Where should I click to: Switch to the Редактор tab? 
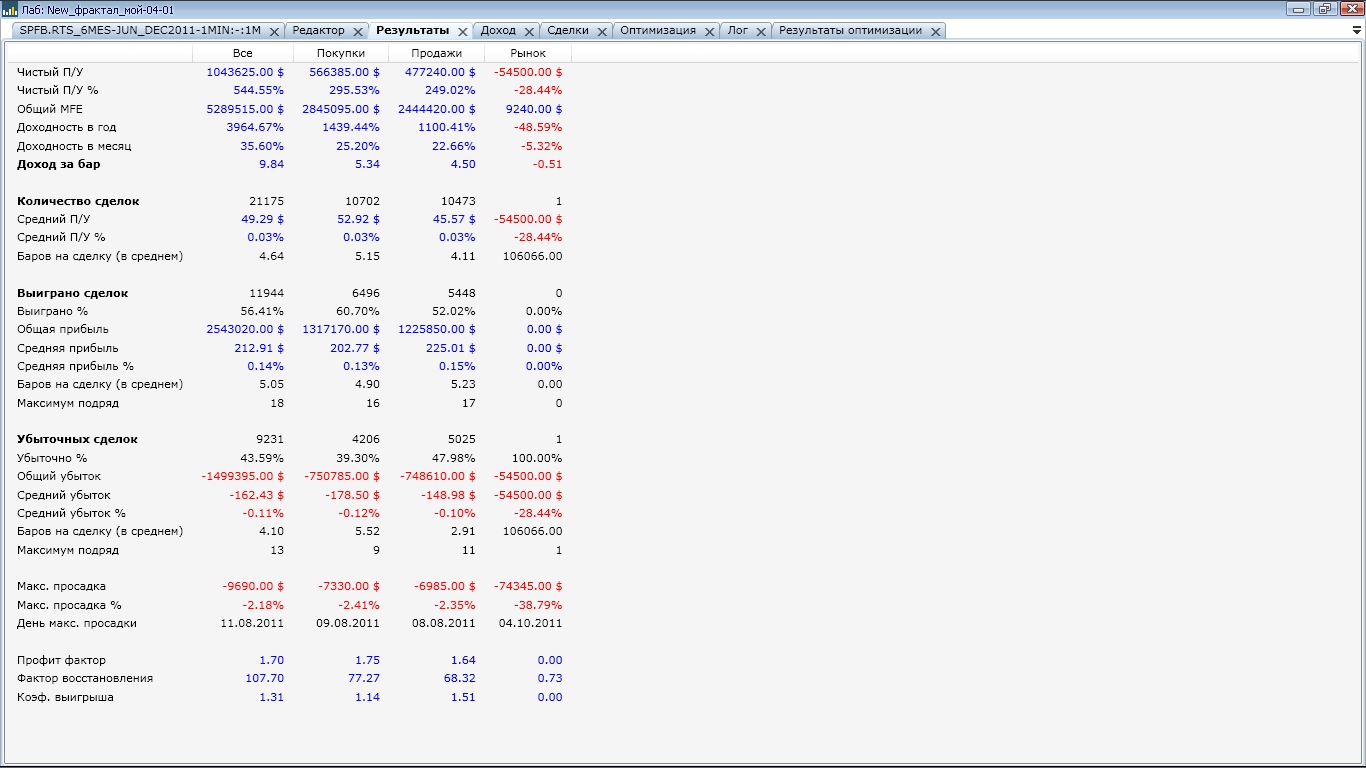point(318,31)
